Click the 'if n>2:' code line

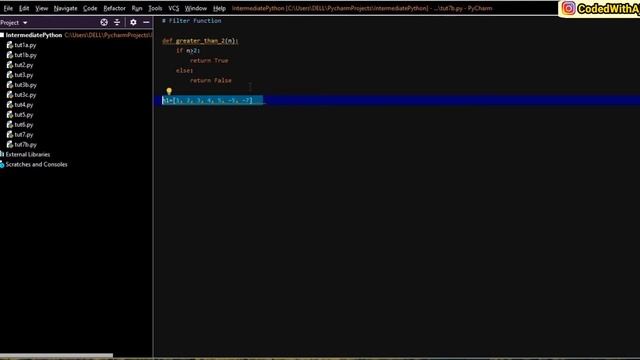pyautogui.click(x=188, y=51)
